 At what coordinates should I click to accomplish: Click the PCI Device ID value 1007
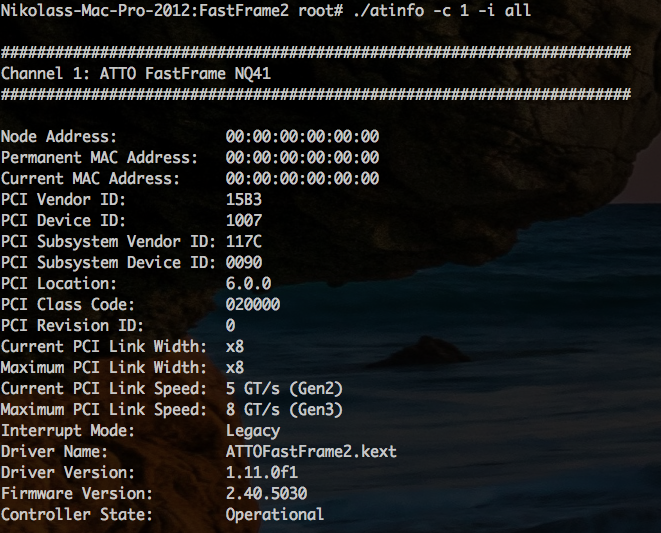[x=244, y=221]
